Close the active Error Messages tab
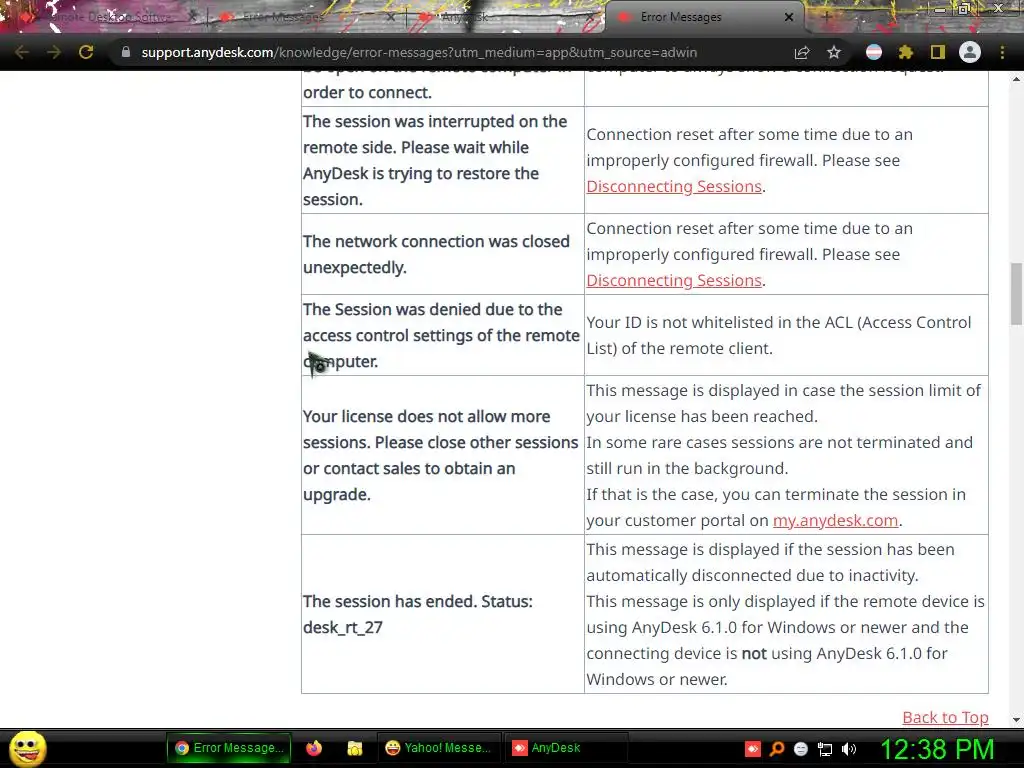The height and width of the screenshot is (768, 1024). coord(789,17)
